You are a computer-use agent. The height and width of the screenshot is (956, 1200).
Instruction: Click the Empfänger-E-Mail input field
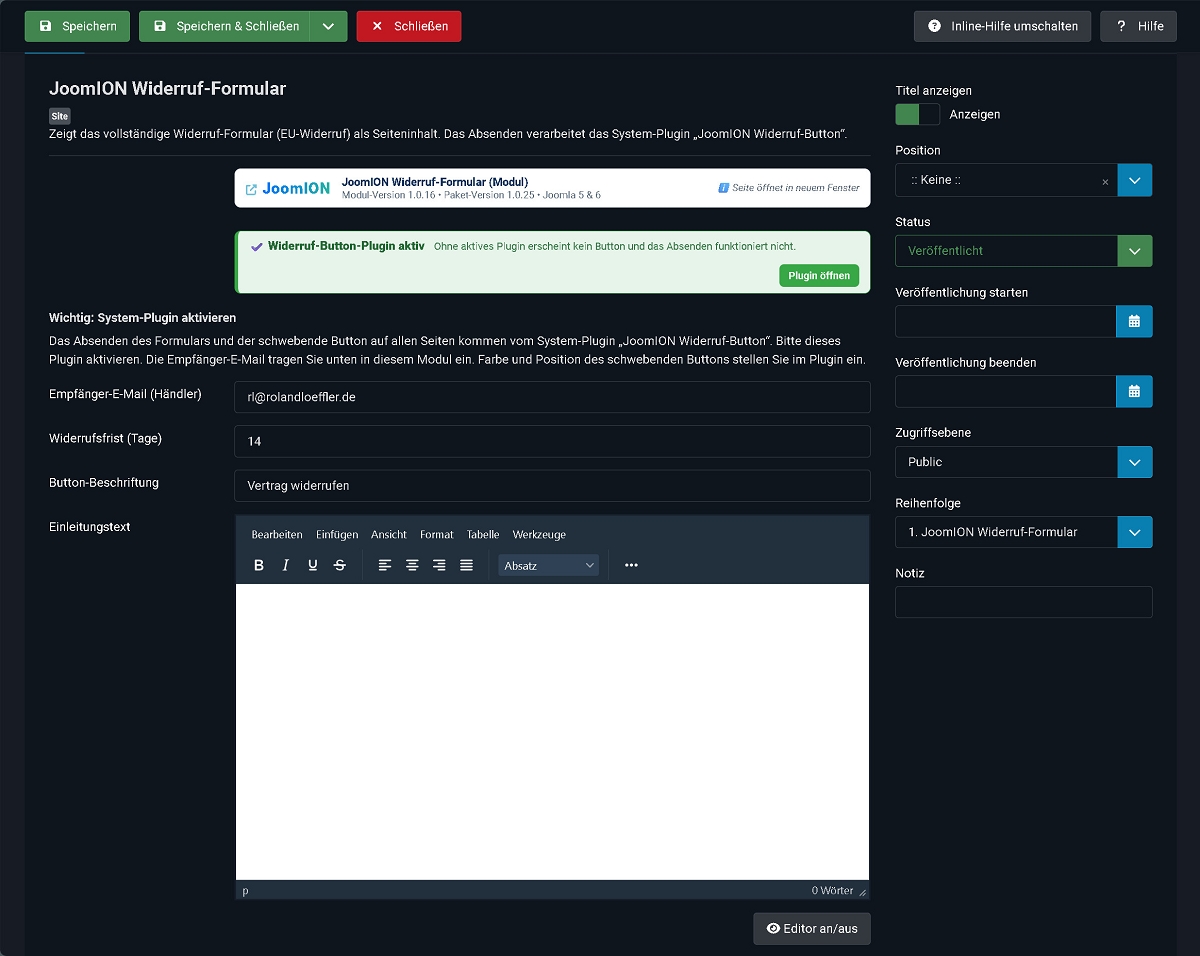[x=552, y=397]
